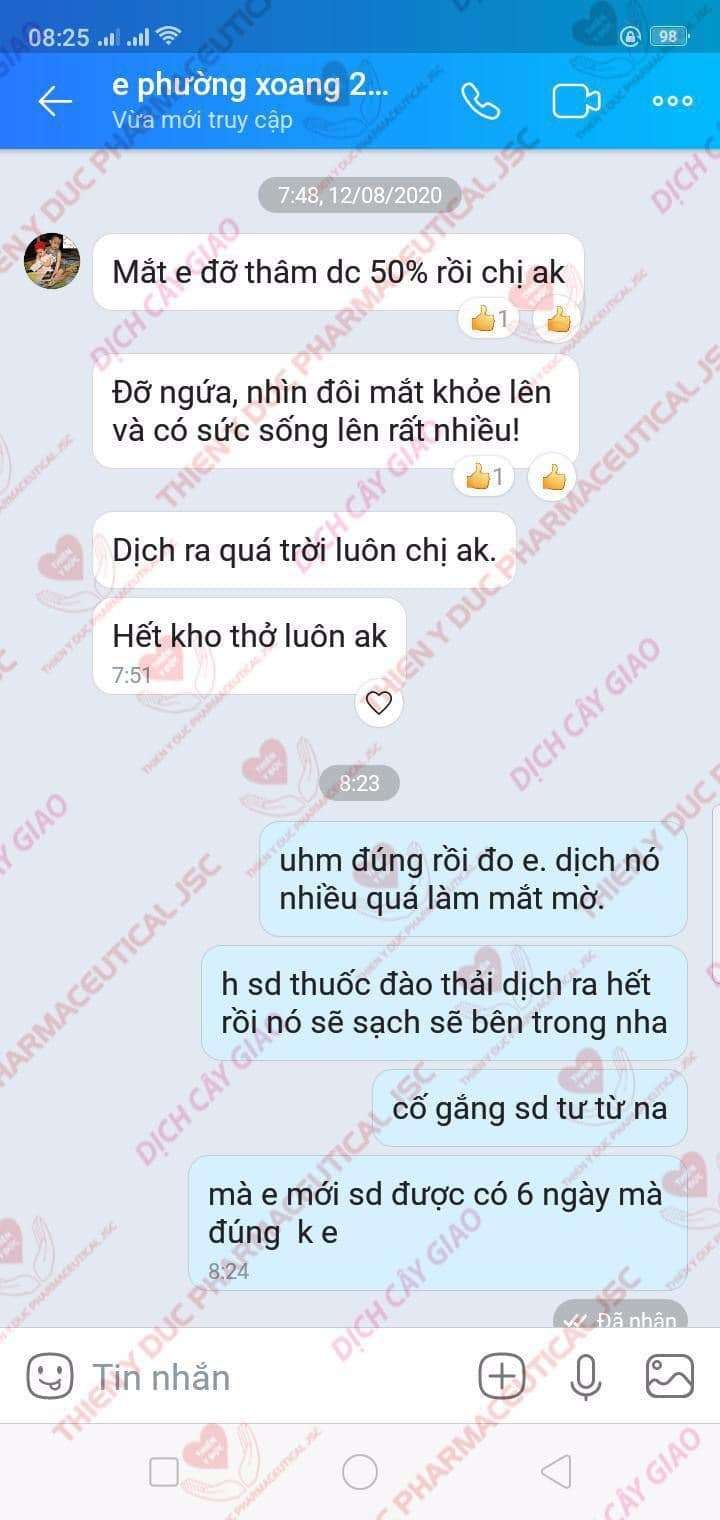
Task: Select the 'Dịch ra quá trời luôn' message bubble
Action: click(x=304, y=551)
